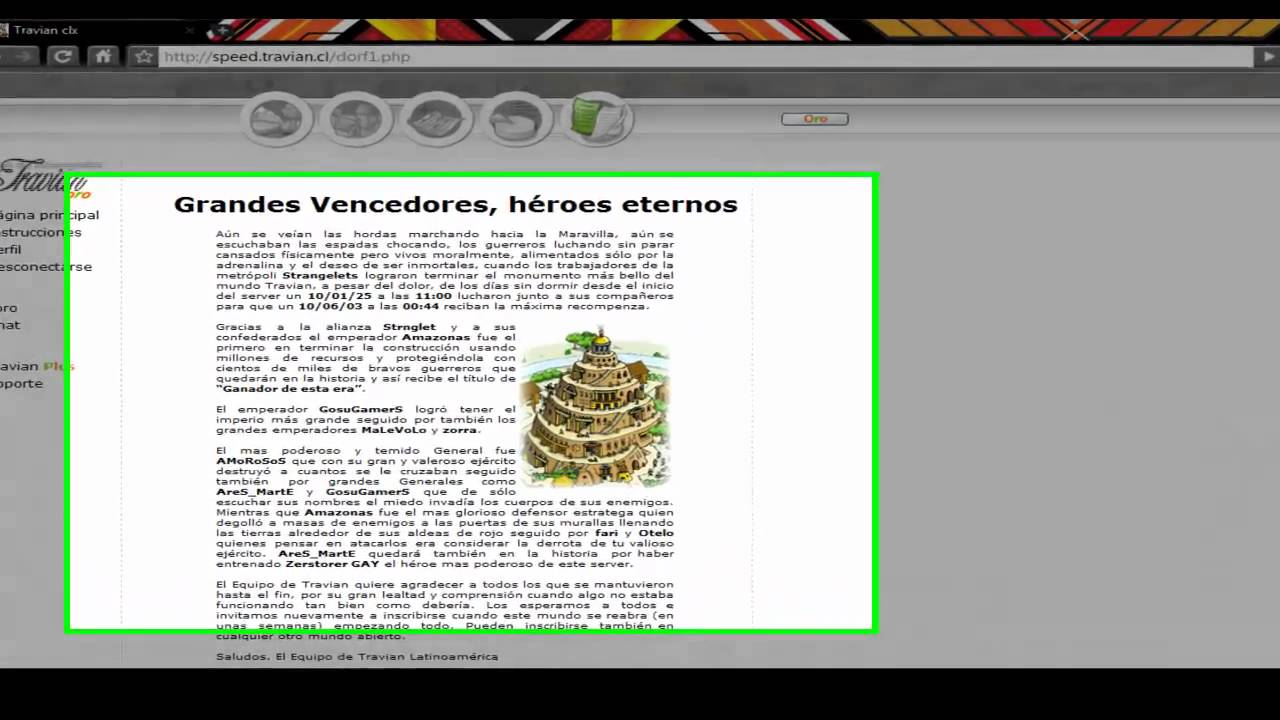Click the bold date 10/06/03
The width and height of the screenshot is (1280, 720).
pyautogui.click(x=332, y=306)
